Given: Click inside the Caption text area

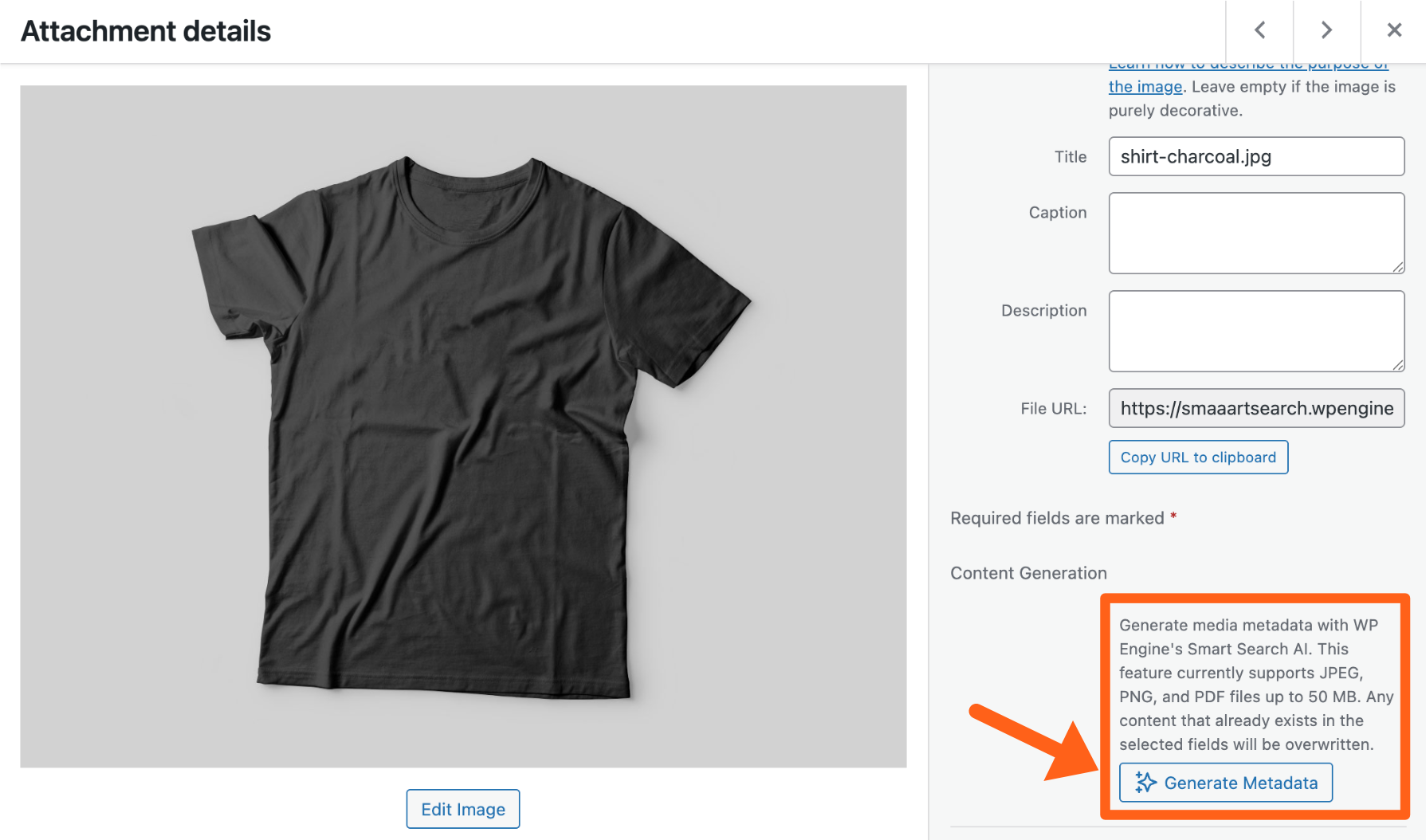Looking at the screenshot, I should [1255, 233].
